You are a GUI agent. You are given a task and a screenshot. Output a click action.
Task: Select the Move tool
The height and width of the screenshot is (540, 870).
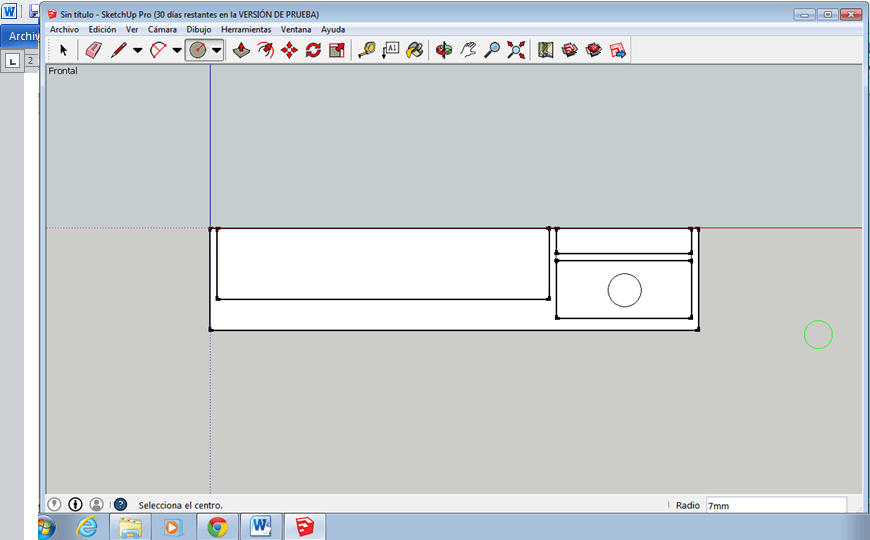pos(289,51)
